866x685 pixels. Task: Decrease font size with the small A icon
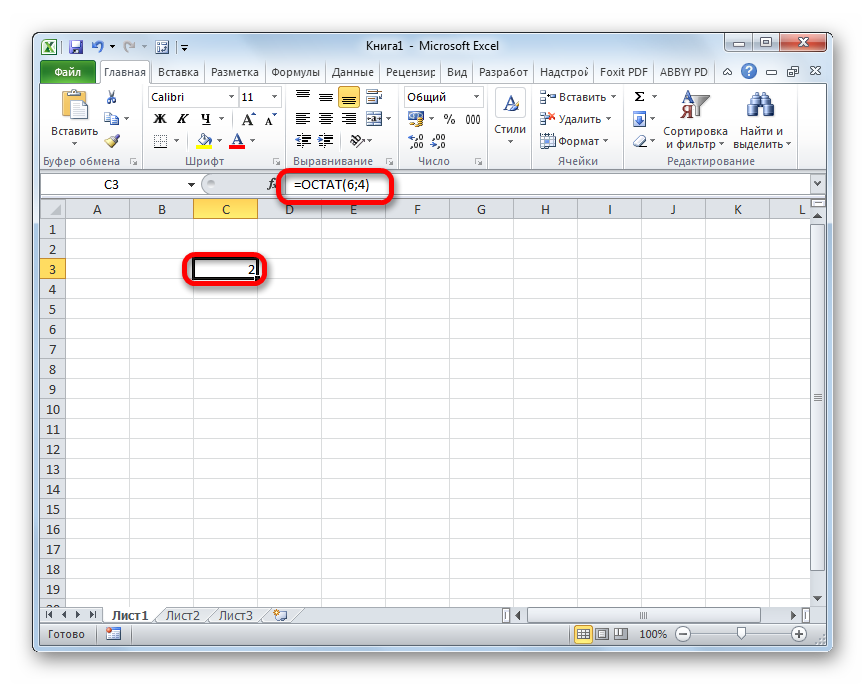tap(270, 119)
